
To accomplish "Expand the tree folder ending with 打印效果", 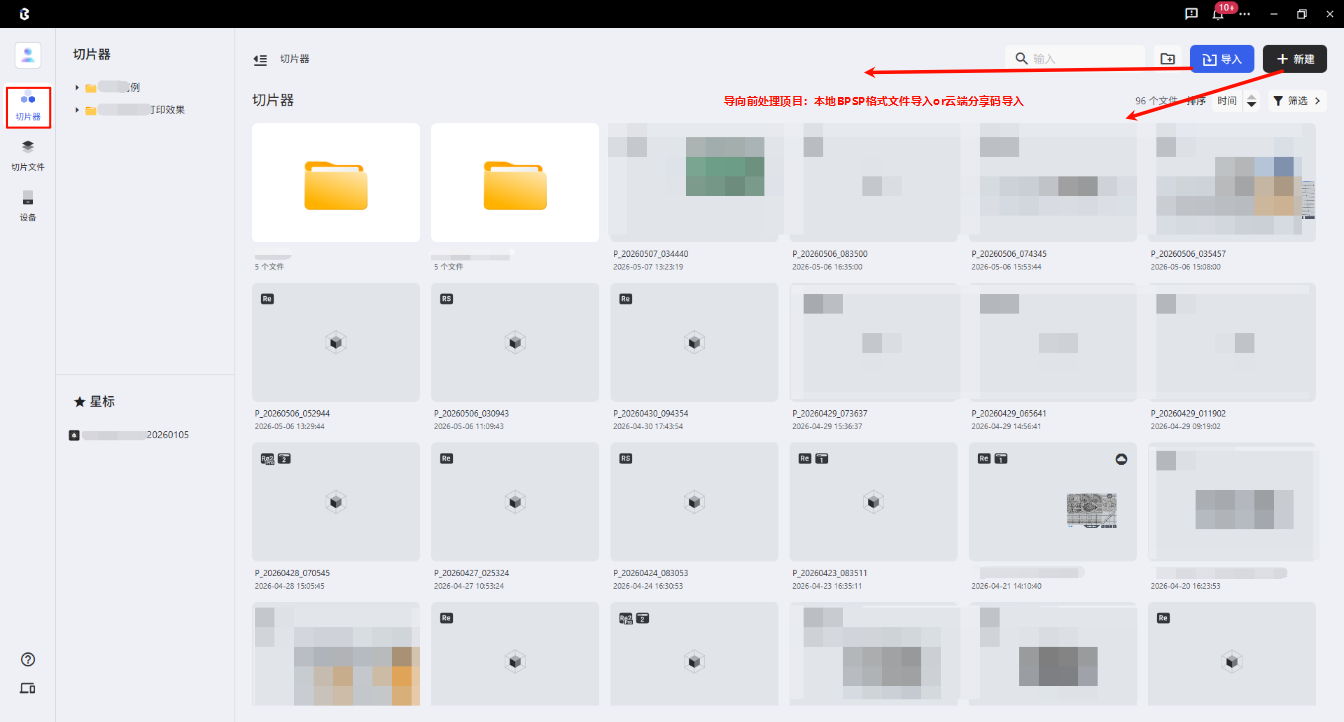I will click(x=77, y=110).
